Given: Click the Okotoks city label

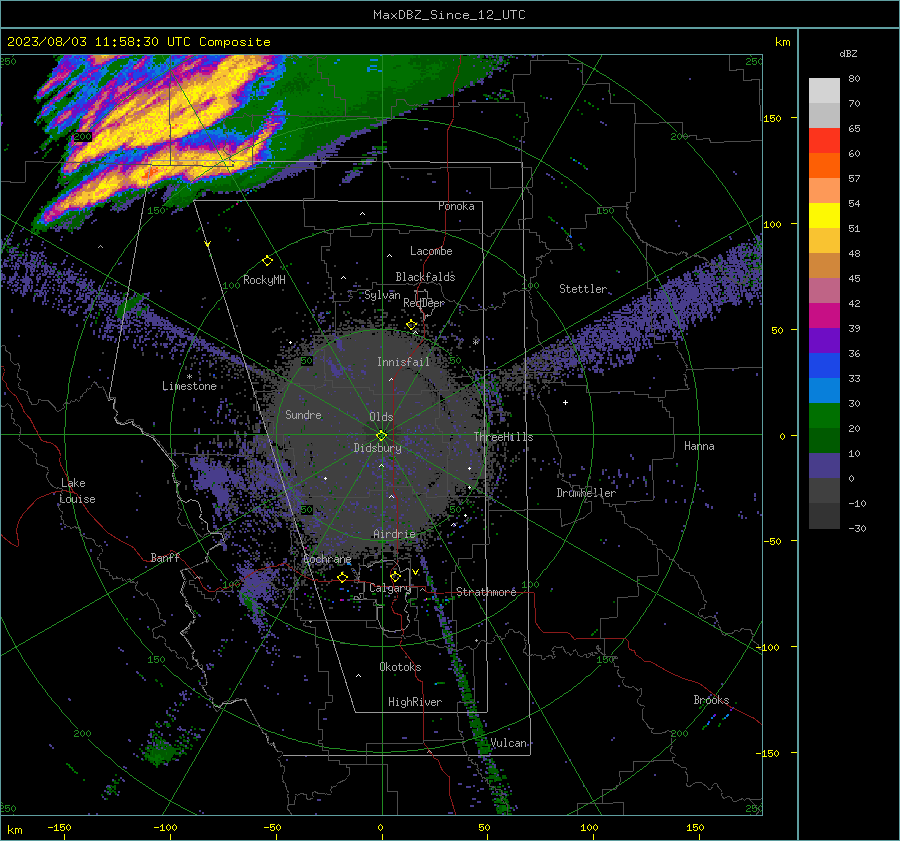Looking at the screenshot, I should click(400, 667).
